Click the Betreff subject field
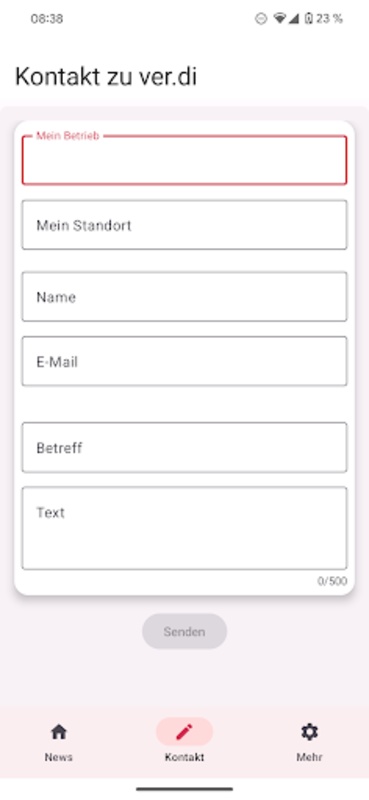Screen dimensions: 369x800 coord(184,447)
